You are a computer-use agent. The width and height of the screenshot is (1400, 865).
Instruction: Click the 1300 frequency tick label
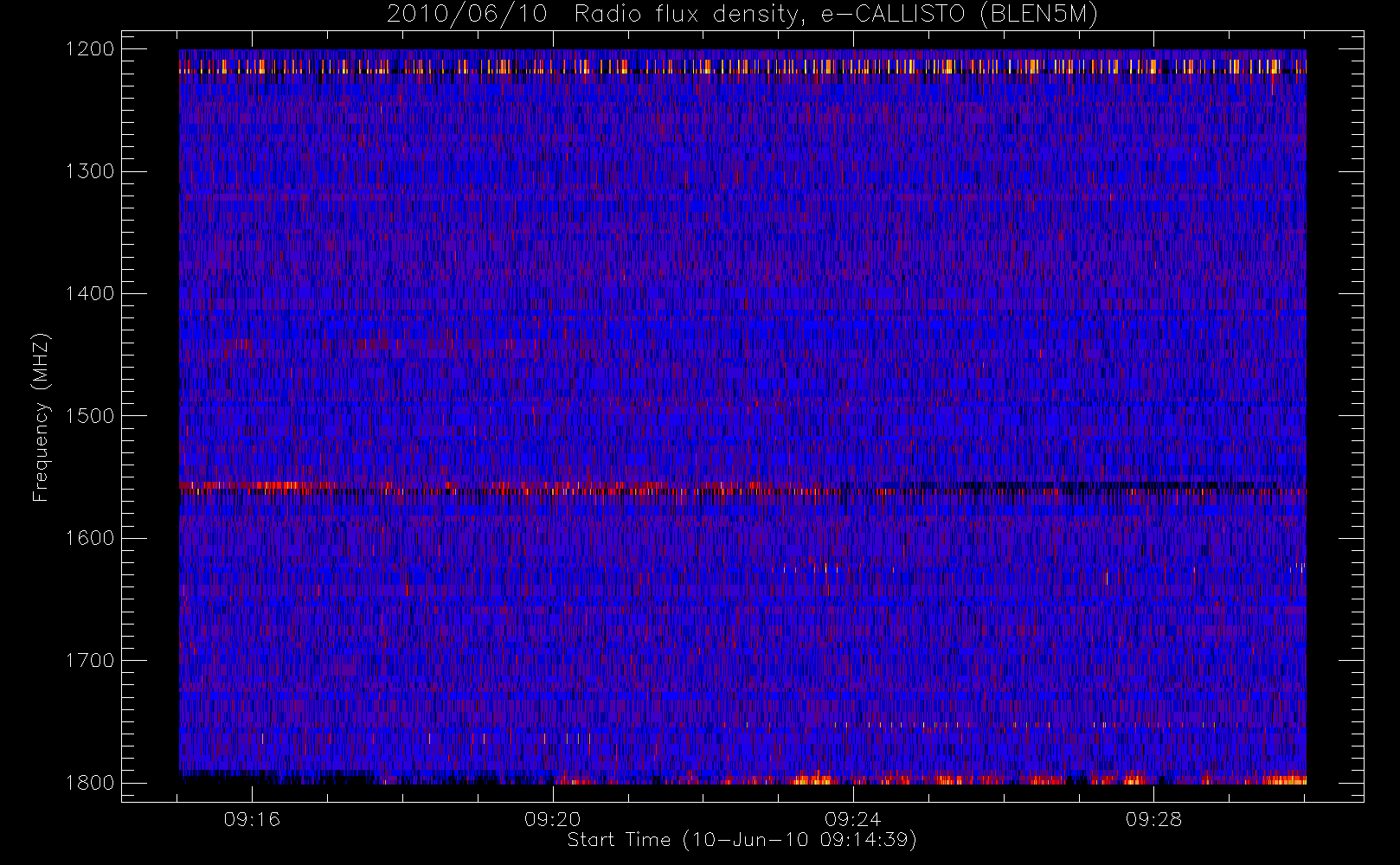coord(90,171)
